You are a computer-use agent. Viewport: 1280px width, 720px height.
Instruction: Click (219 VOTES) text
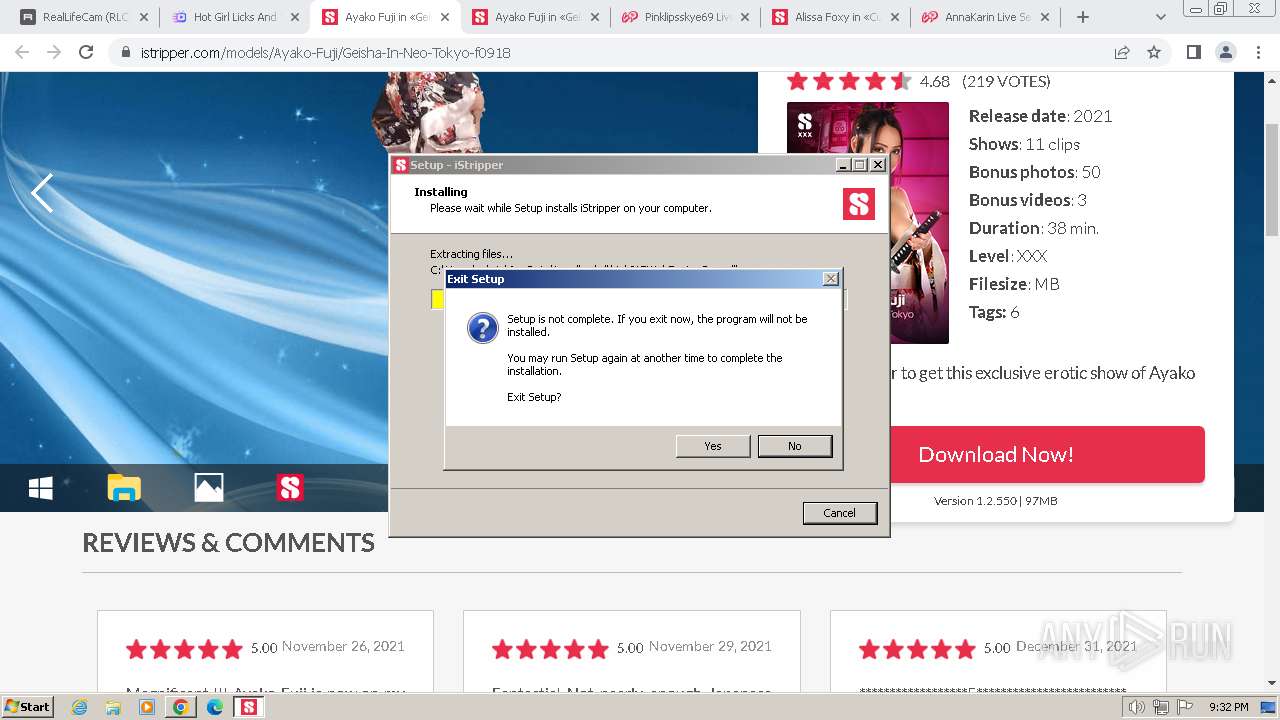tap(1006, 81)
